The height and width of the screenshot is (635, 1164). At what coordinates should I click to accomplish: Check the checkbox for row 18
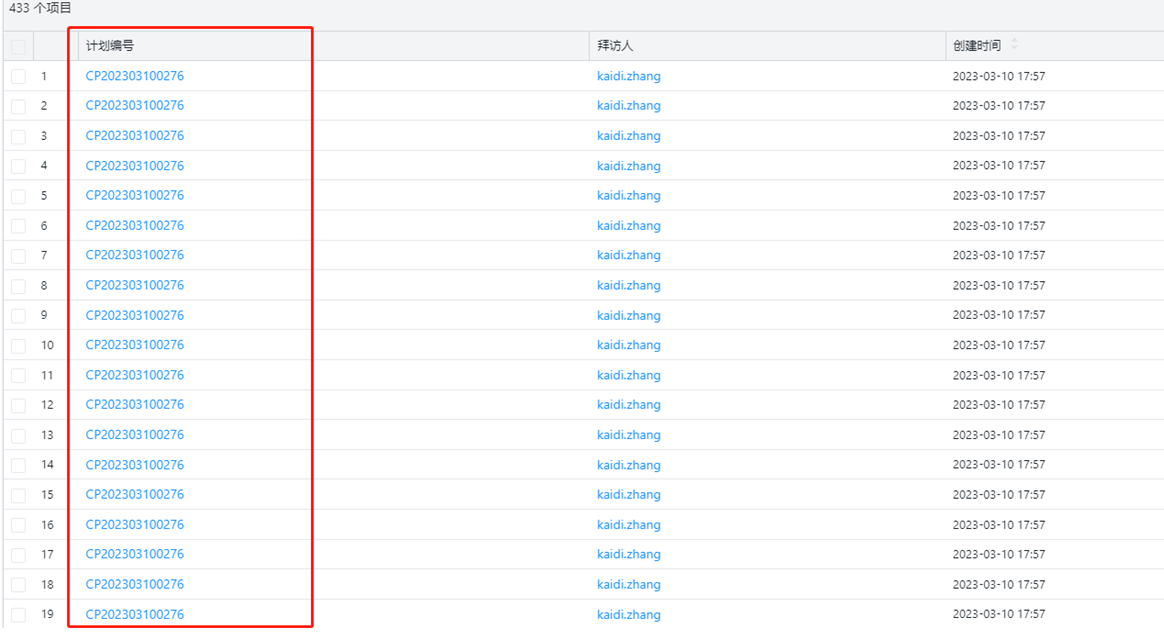pyautogui.click(x=19, y=585)
